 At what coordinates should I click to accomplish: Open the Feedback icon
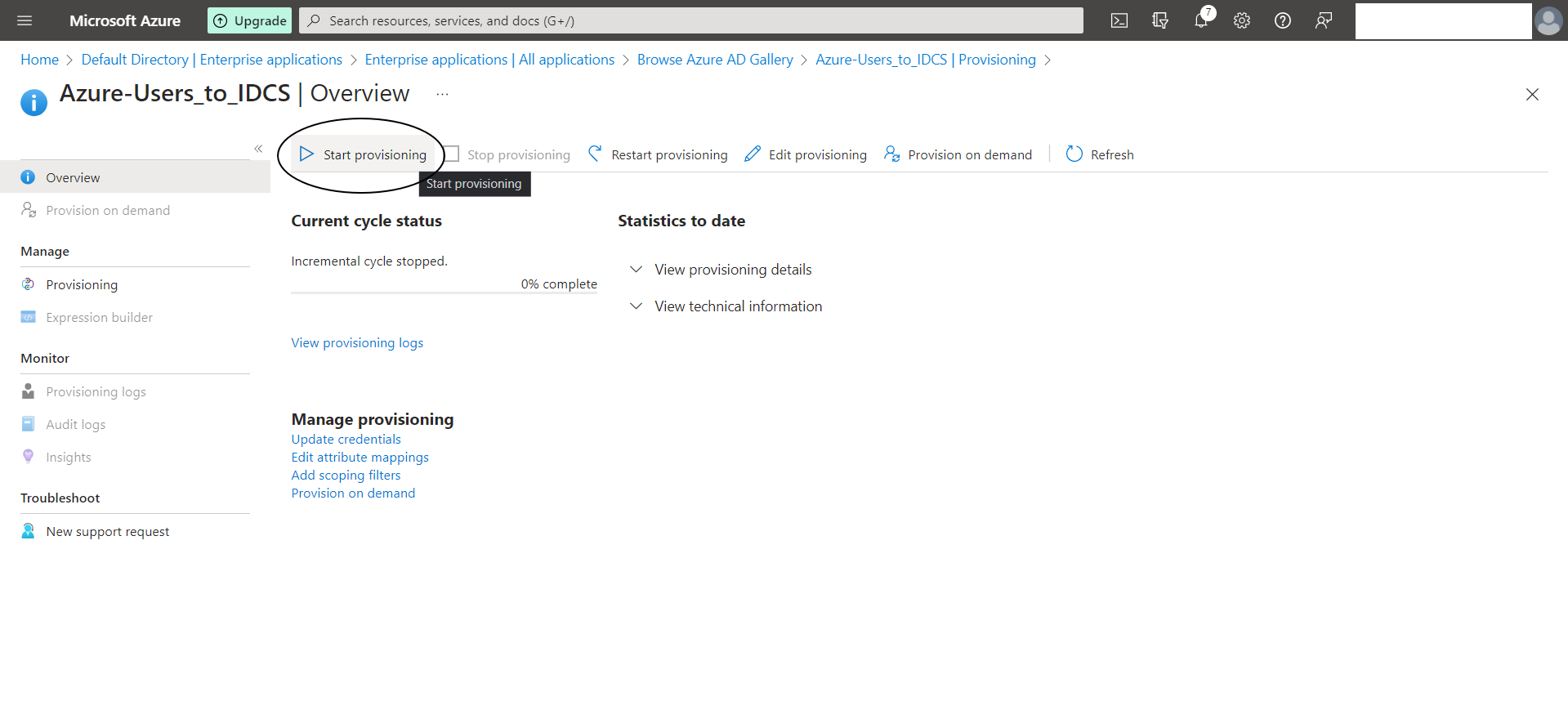point(1324,20)
